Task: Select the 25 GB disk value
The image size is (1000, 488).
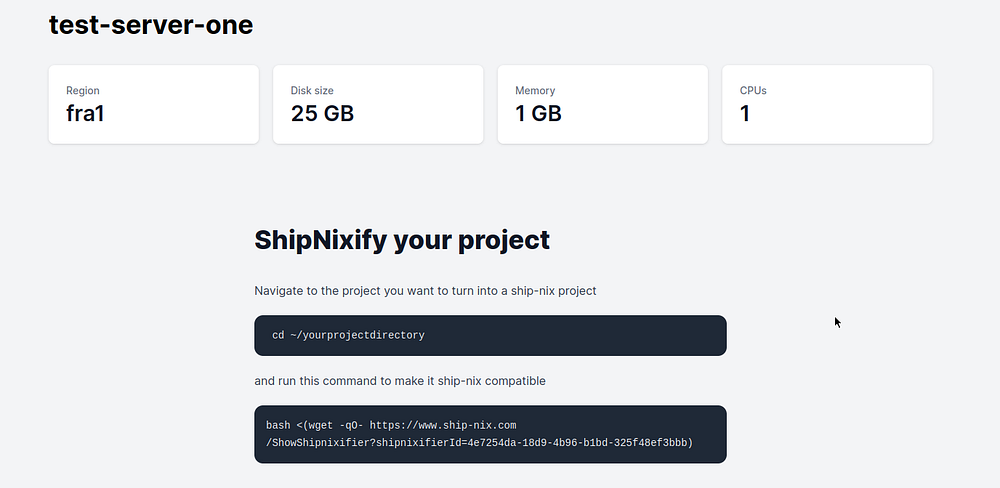Action: pyautogui.click(x=322, y=114)
